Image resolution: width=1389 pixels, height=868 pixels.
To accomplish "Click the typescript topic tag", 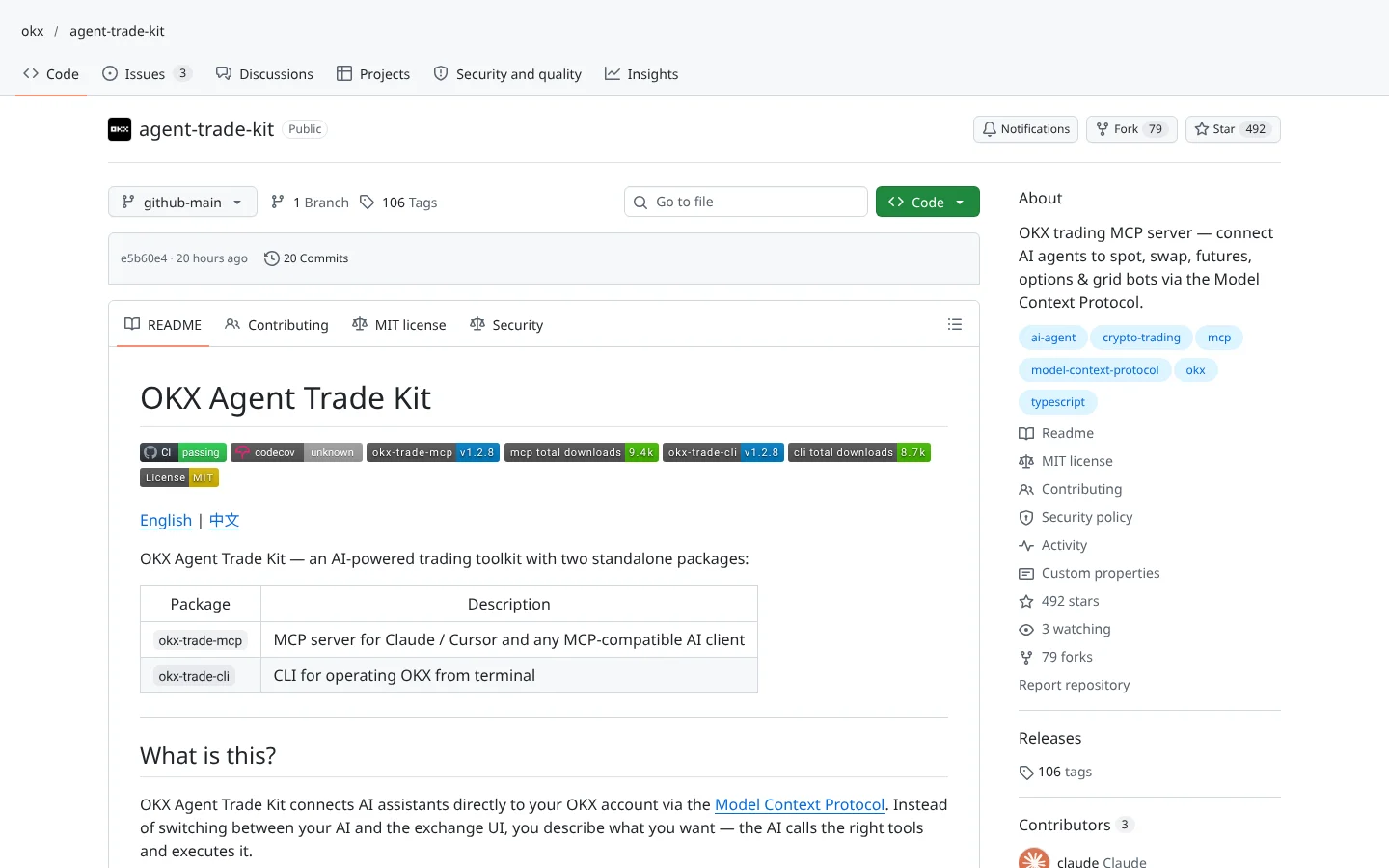I will coord(1058,402).
